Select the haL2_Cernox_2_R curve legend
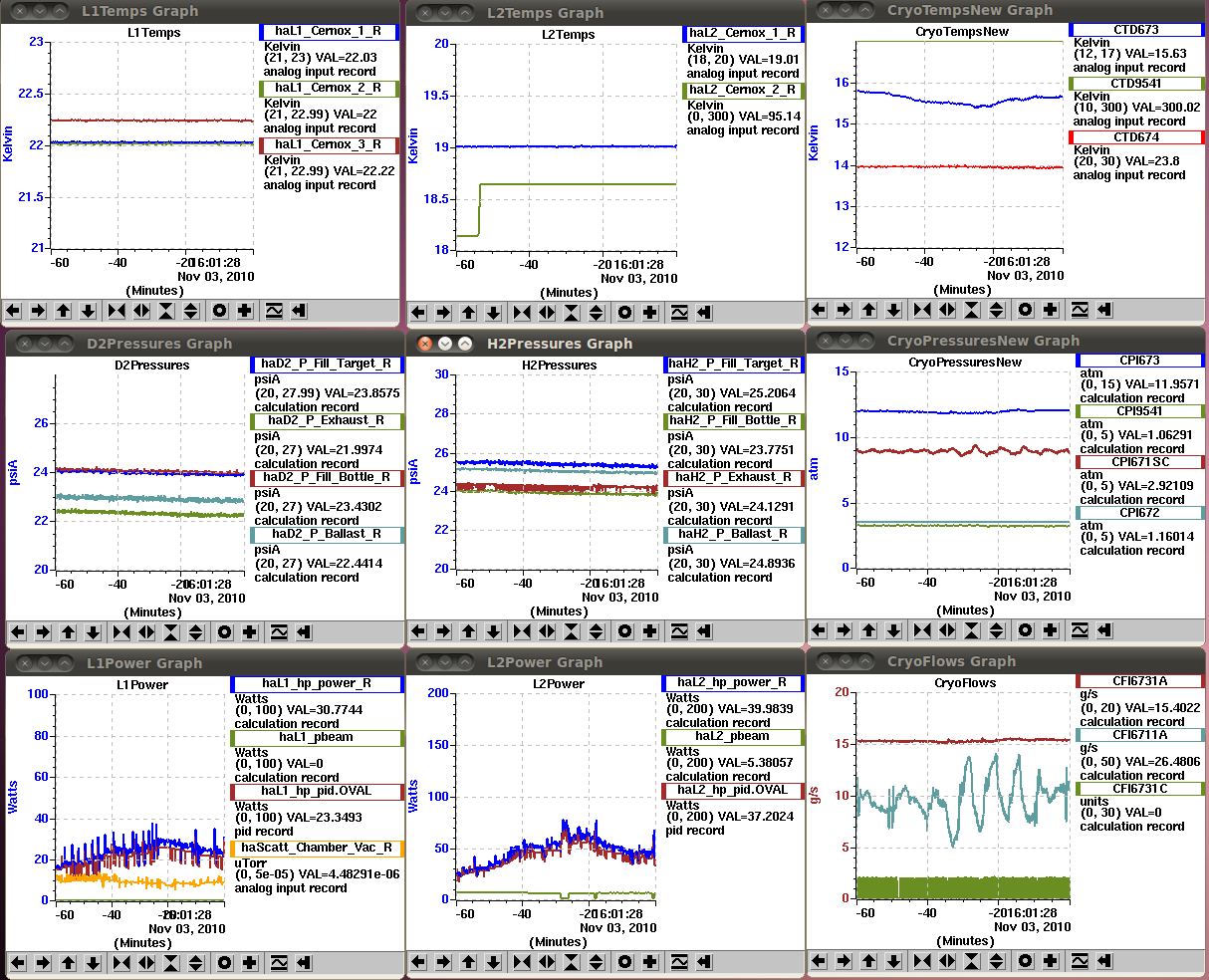This screenshot has width=1209, height=980. coord(742,90)
